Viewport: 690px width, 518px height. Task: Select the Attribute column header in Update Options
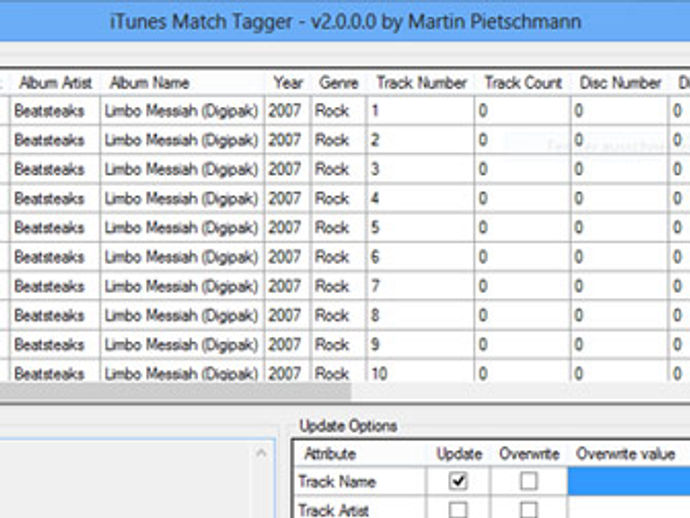pyautogui.click(x=360, y=454)
